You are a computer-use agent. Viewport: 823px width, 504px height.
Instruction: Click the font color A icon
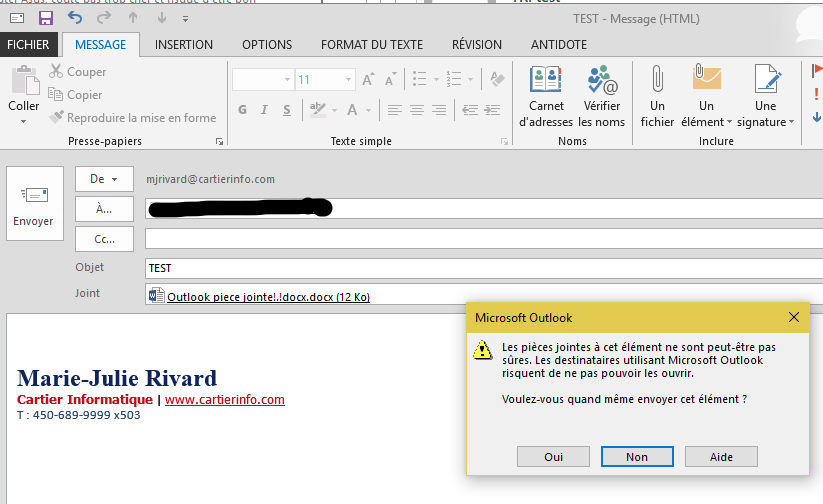(x=352, y=110)
